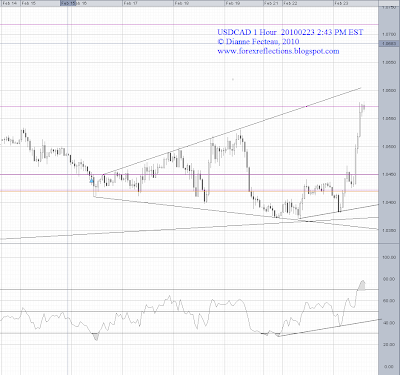Select the shaded overbought oscillator peak
This screenshot has height=375, width=400.
[361, 286]
